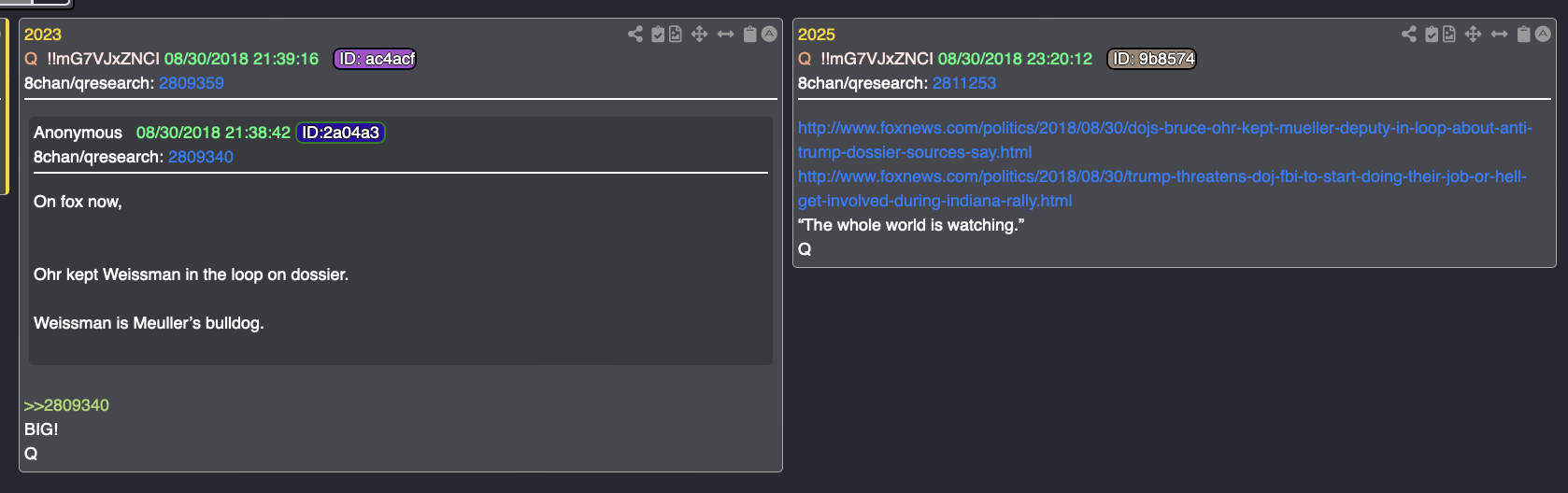1568x493 pixels.
Task: Click the purple ID: ac4acf badge
Action: tap(375, 59)
